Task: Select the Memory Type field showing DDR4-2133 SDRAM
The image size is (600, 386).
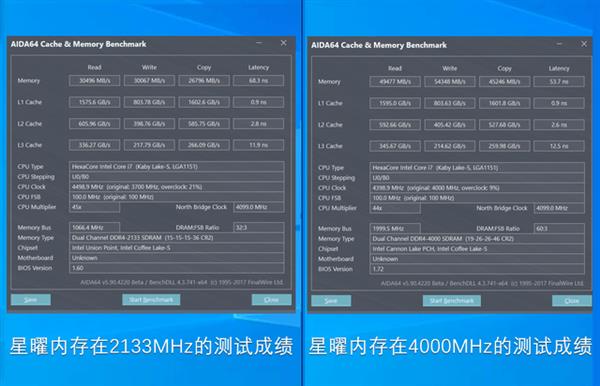Action: click(x=176, y=238)
